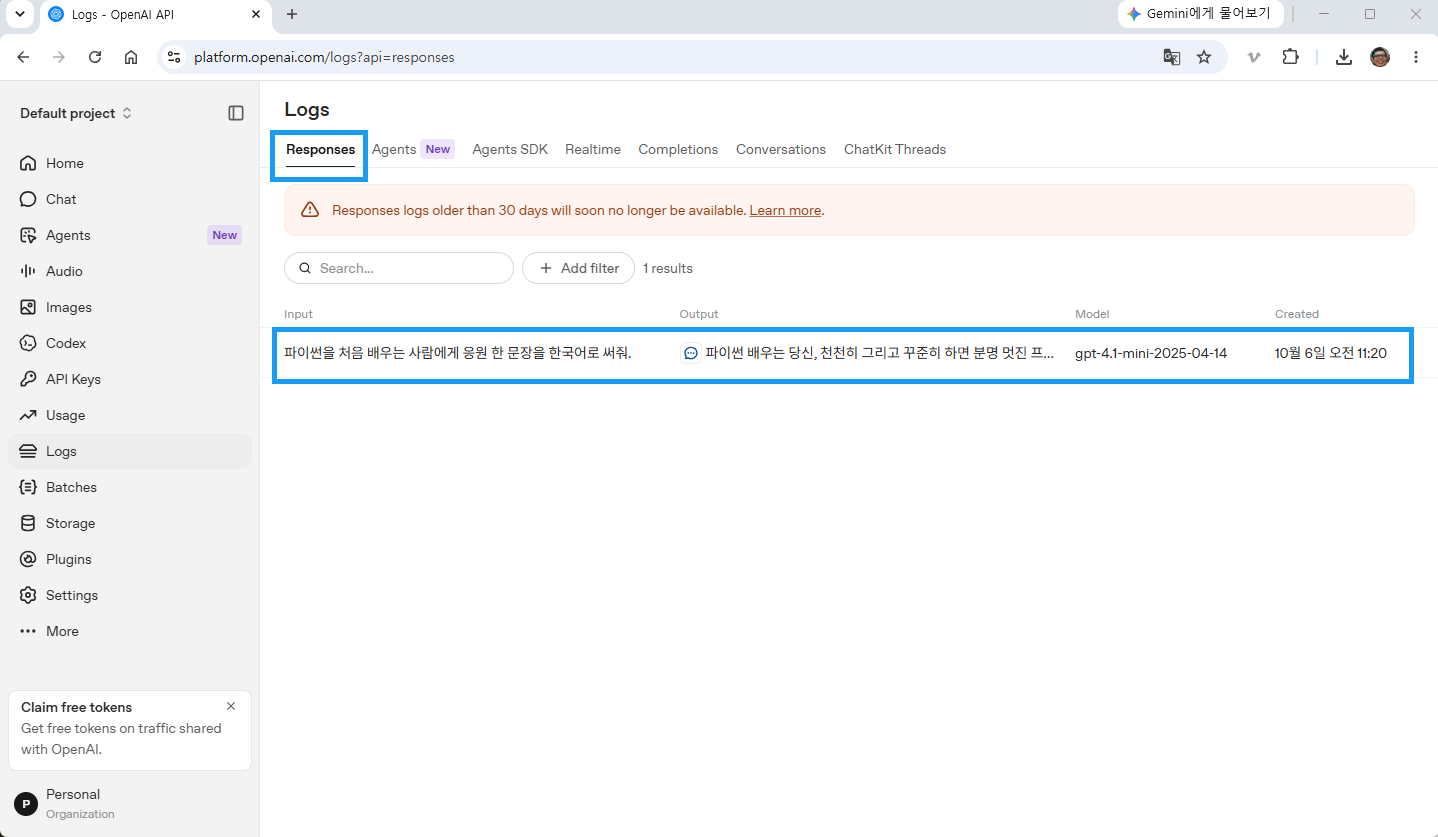Follow the Learn more link
This screenshot has height=837, width=1438.
(785, 210)
